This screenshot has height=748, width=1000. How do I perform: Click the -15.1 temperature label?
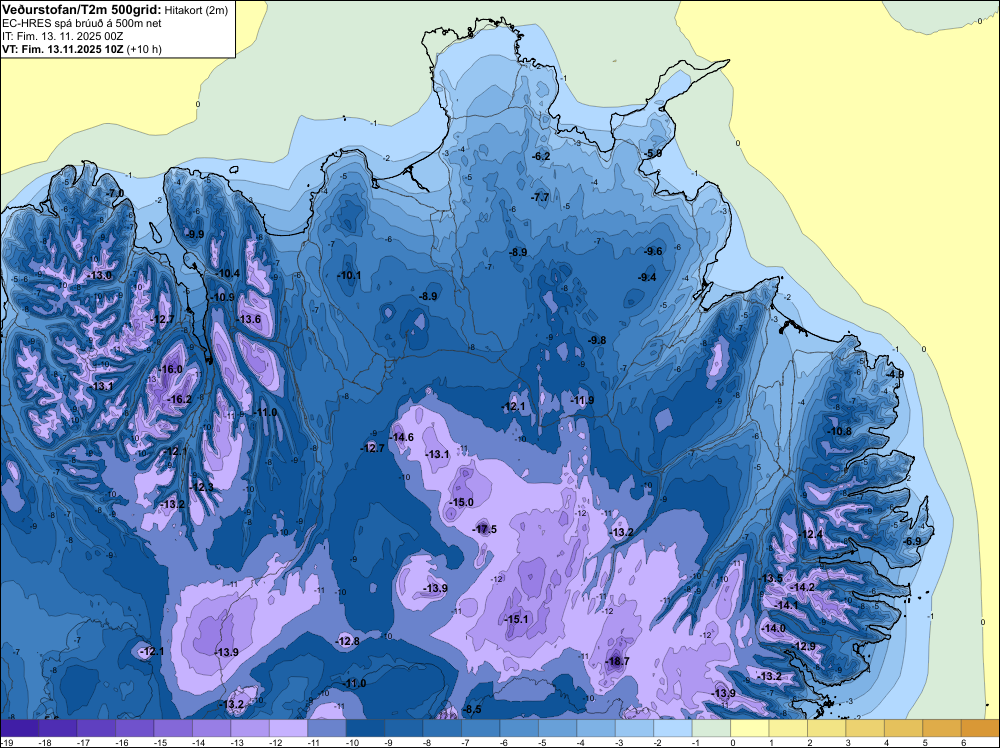click(516, 619)
